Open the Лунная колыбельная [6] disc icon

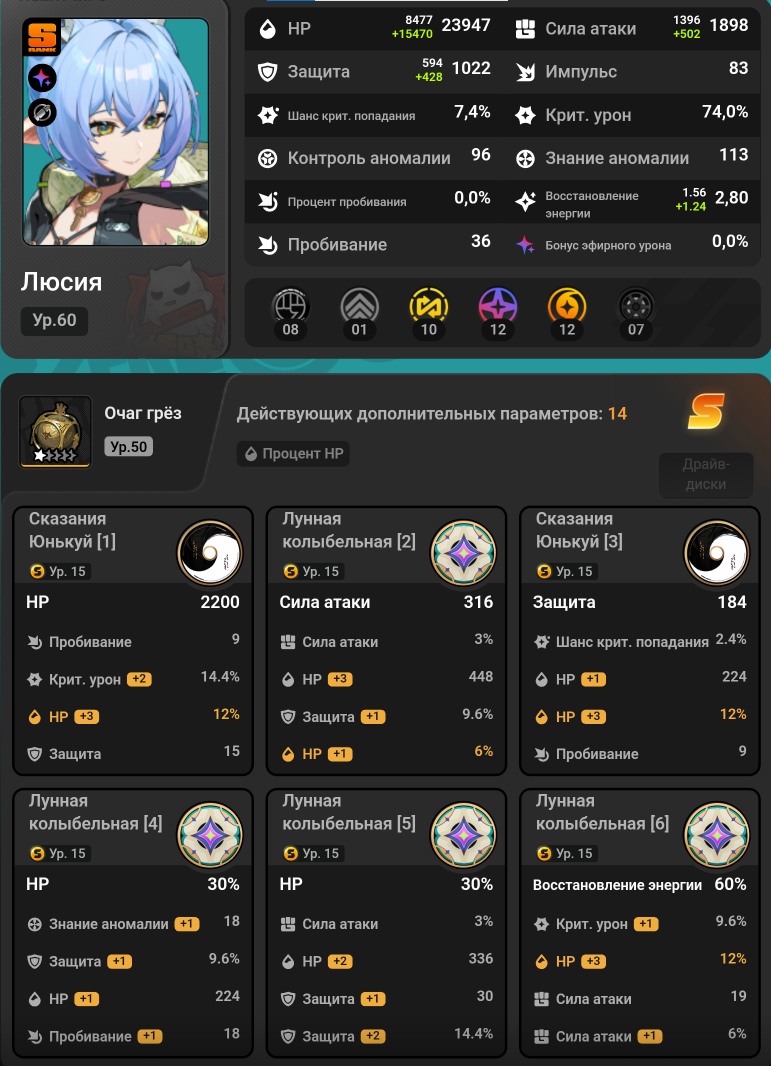pyautogui.click(x=717, y=835)
